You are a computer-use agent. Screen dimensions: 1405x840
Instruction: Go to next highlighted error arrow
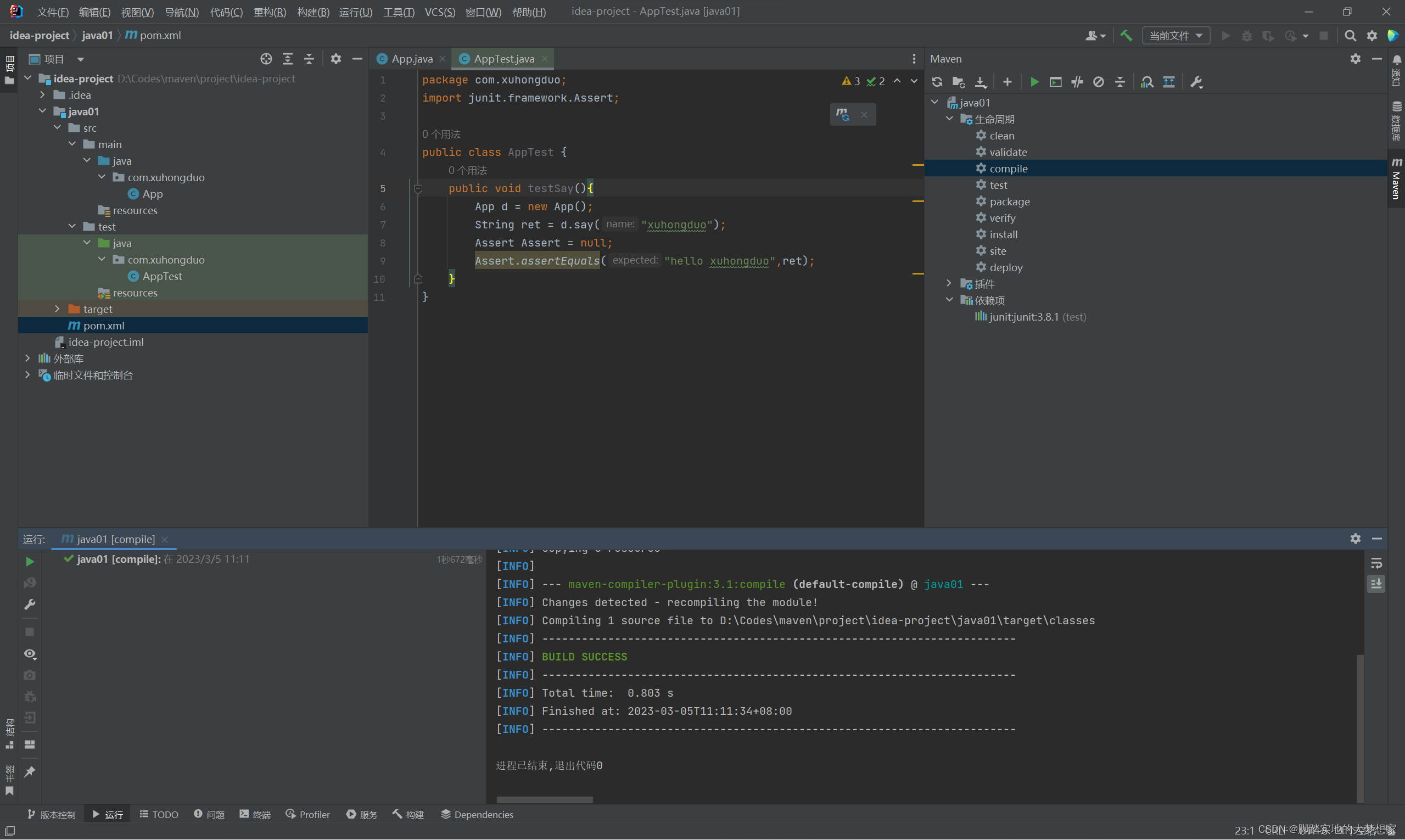[914, 81]
